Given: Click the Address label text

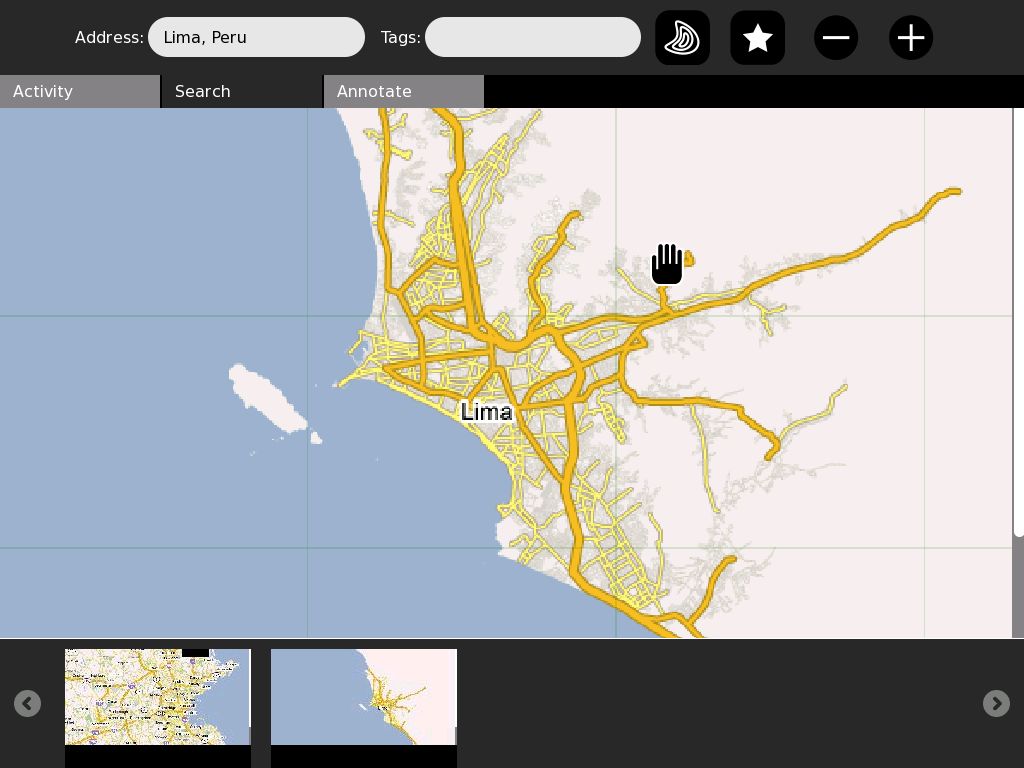Looking at the screenshot, I should pyautogui.click(x=109, y=37).
